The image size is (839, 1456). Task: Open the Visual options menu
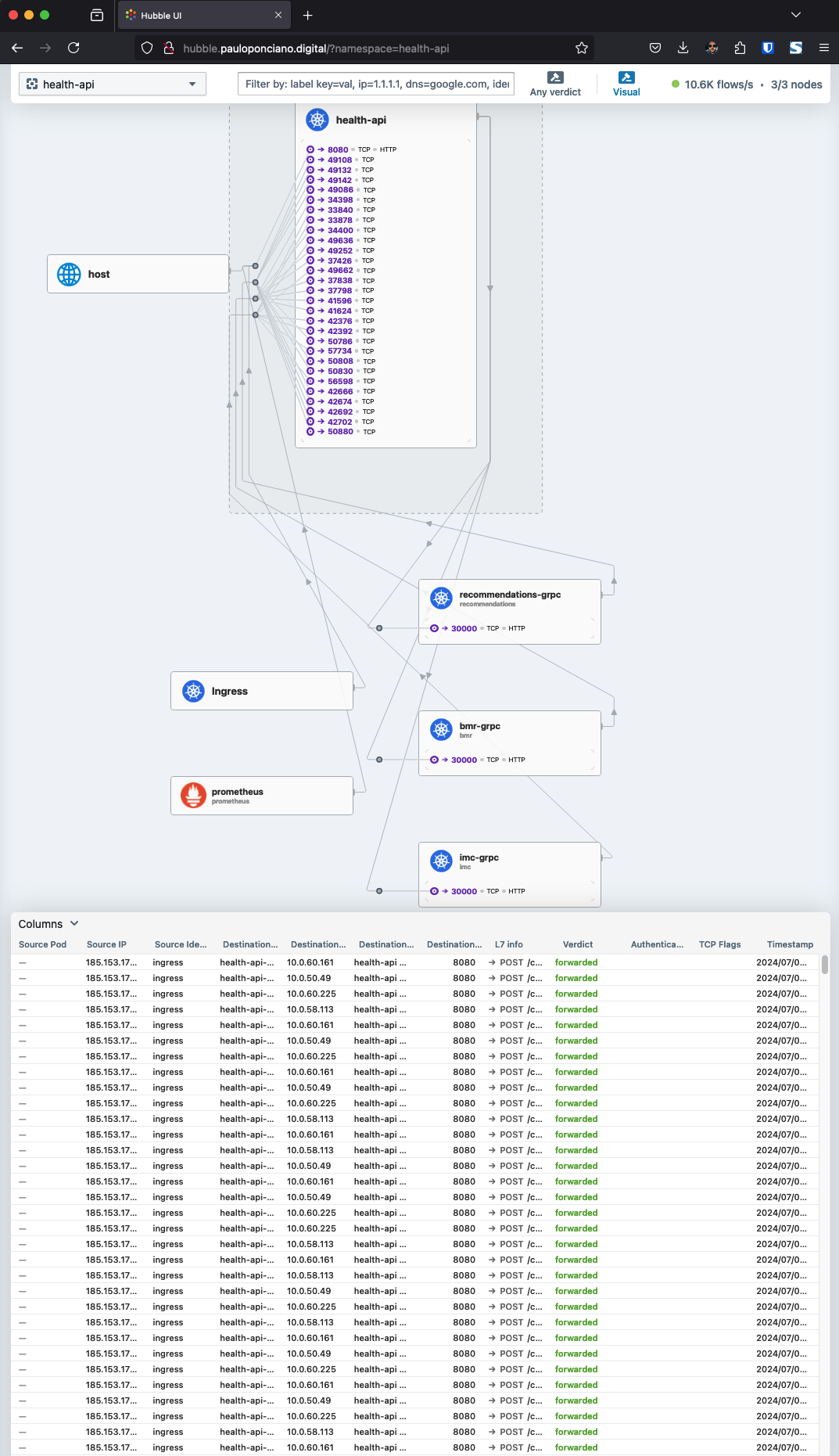click(626, 84)
